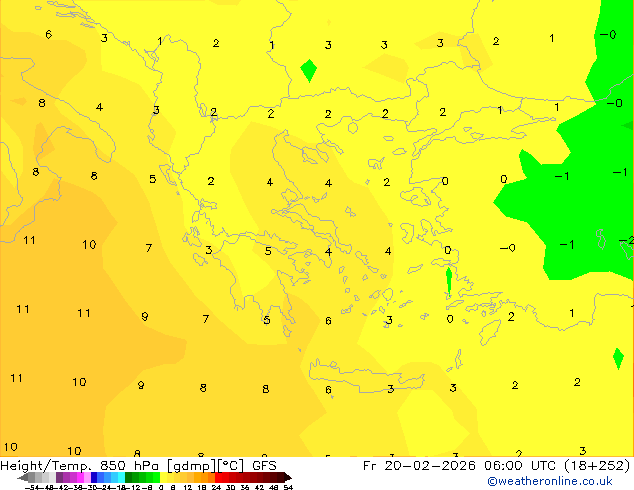
Task: Click the legend scale label "54"
Action: 288,487
